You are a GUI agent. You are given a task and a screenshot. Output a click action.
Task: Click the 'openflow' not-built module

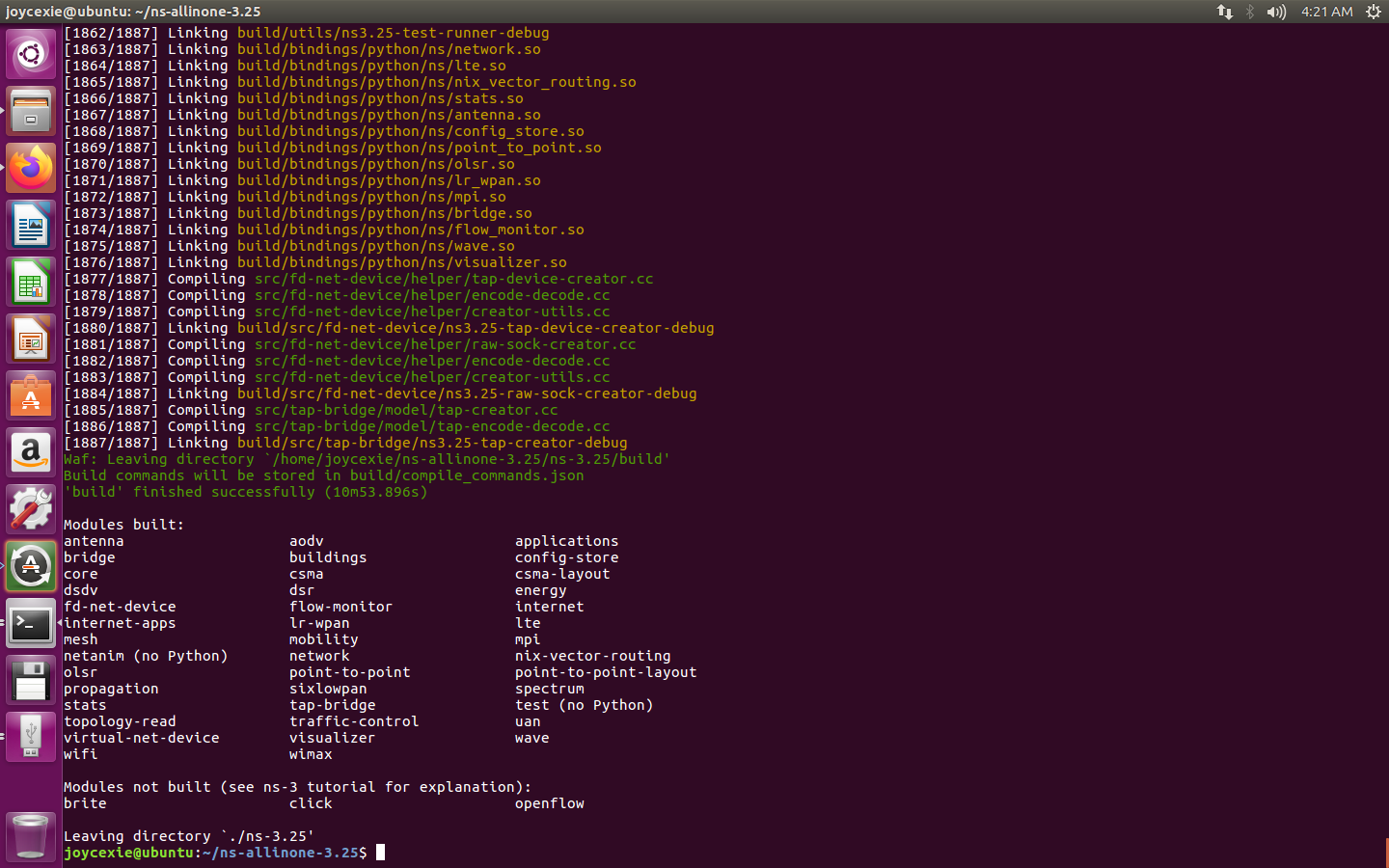549,803
